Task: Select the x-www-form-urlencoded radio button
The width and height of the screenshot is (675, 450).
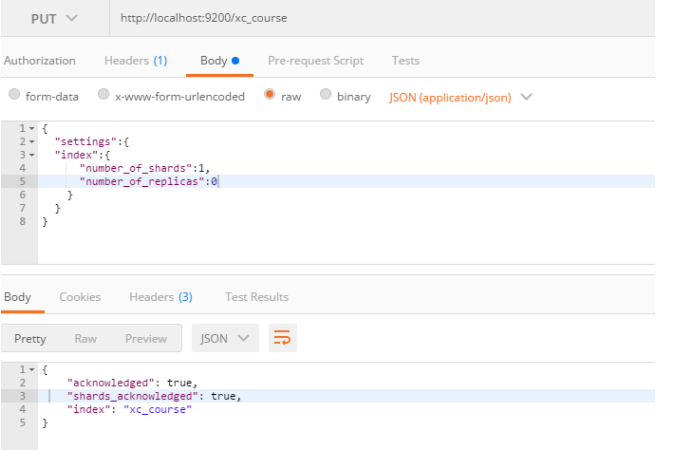Action: point(103,94)
